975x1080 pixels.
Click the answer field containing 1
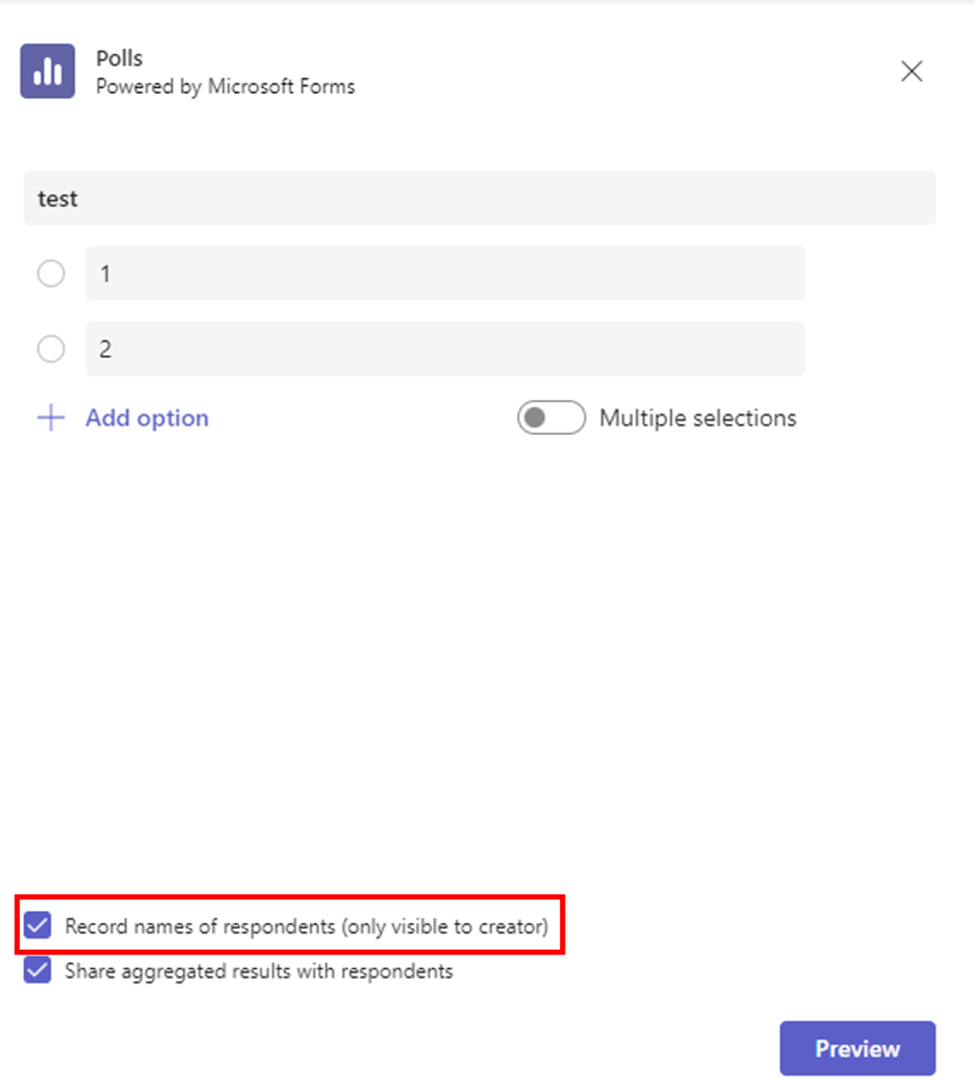445,272
